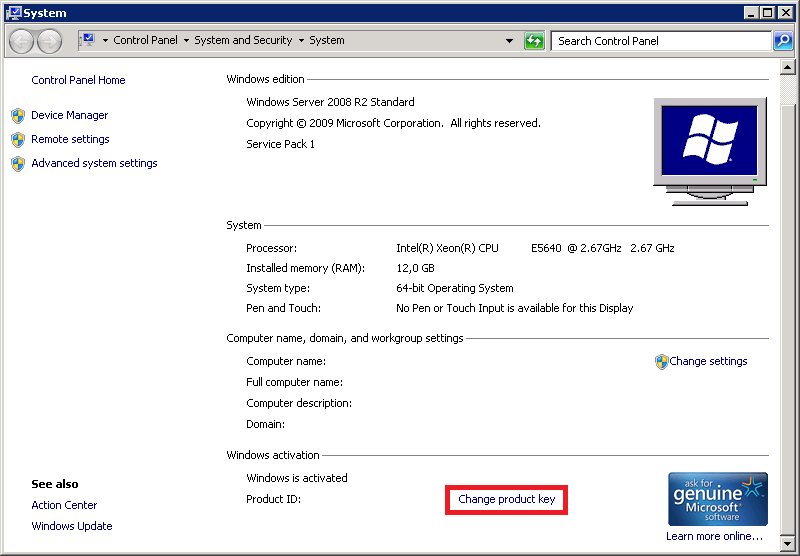
Task: Click the Full computer name label
Action: (294, 382)
